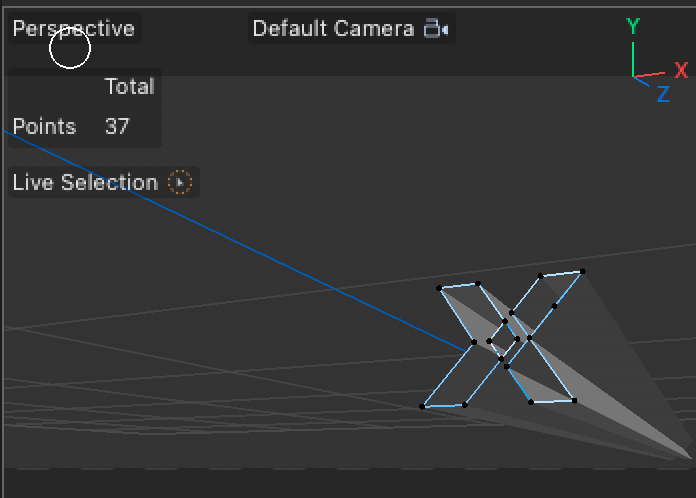Select the upper-left outermost point of X shape
Image resolution: width=696 pixels, height=498 pixels.
[x=440, y=288]
